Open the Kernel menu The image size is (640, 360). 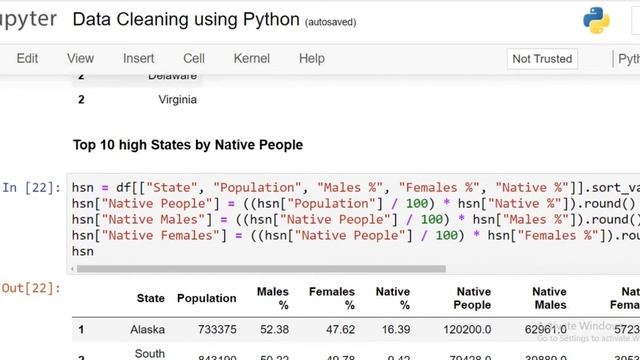[x=251, y=58]
